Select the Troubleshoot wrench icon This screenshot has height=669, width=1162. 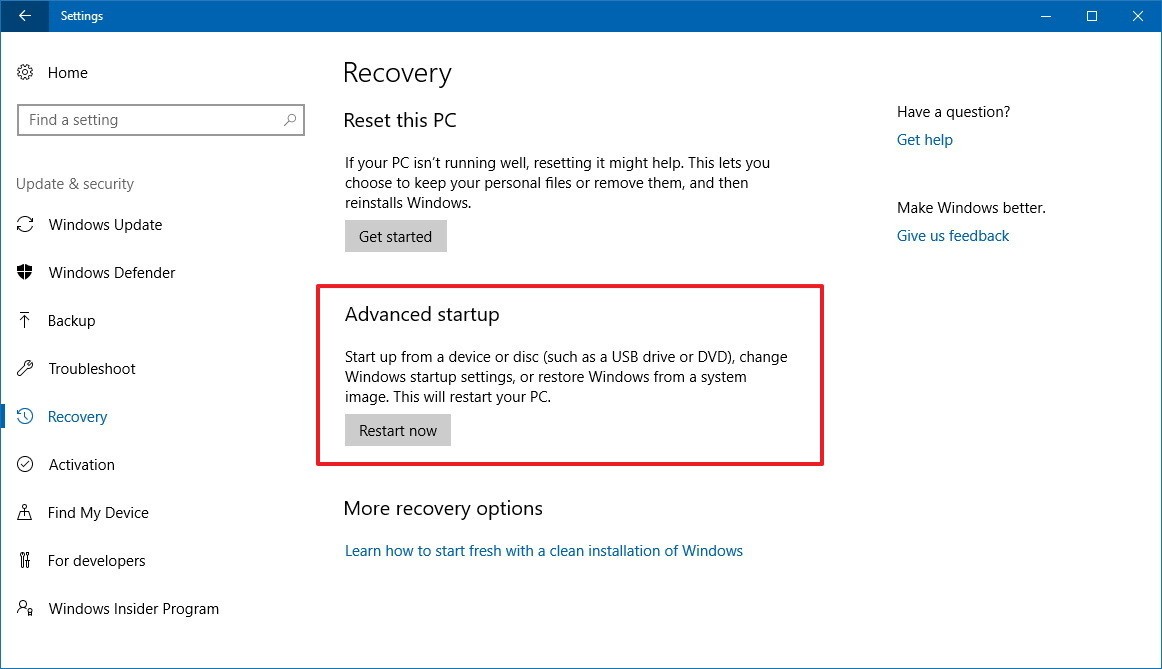tap(25, 368)
